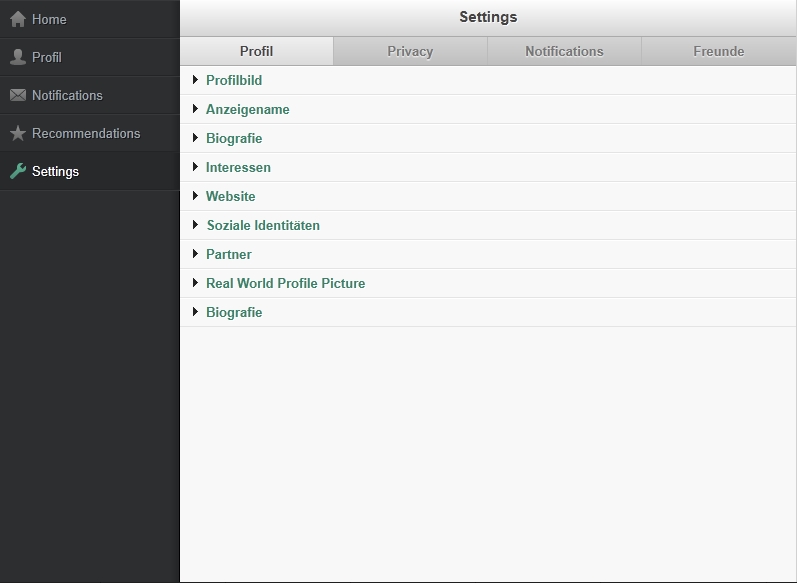The image size is (797, 583).
Task: Select the Home text entry in the sidebar
Action: pos(49,19)
